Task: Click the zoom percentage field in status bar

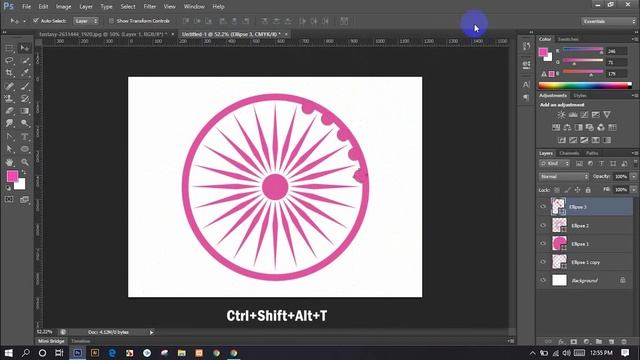Action: (45, 332)
